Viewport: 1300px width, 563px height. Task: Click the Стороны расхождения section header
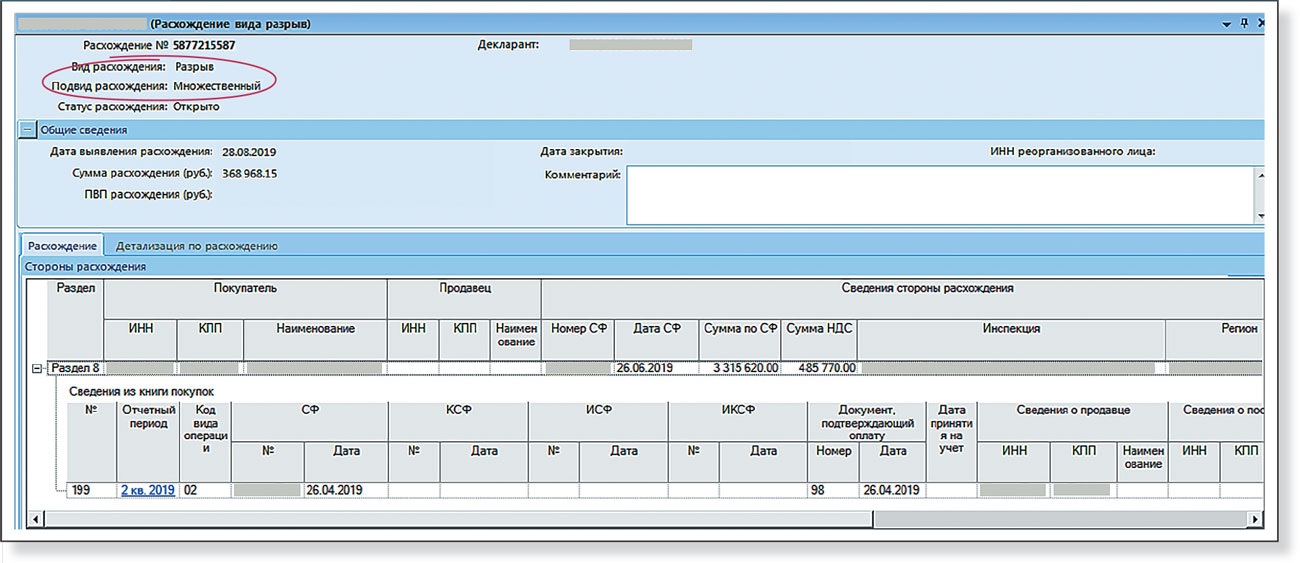point(85,267)
